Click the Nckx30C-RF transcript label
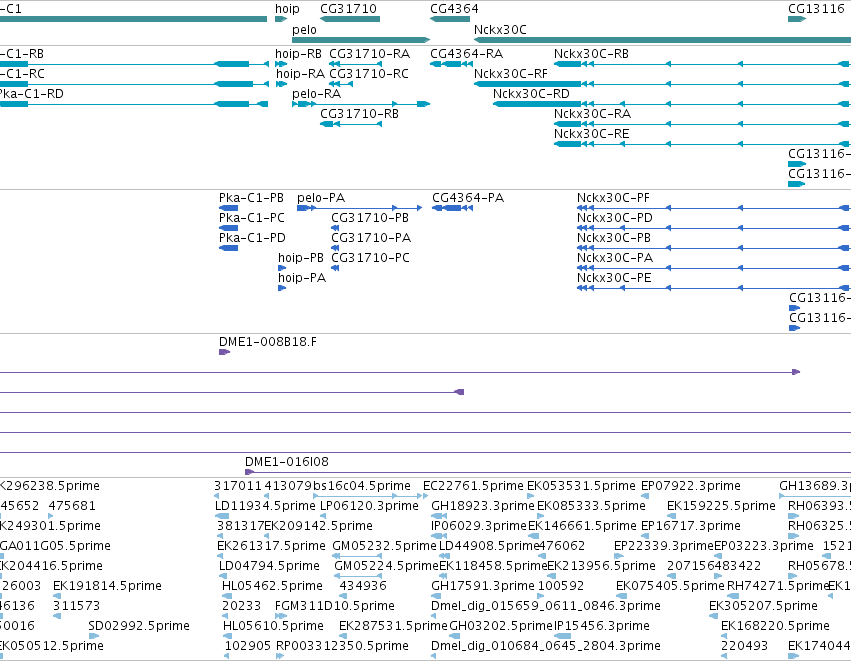 pos(511,74)
